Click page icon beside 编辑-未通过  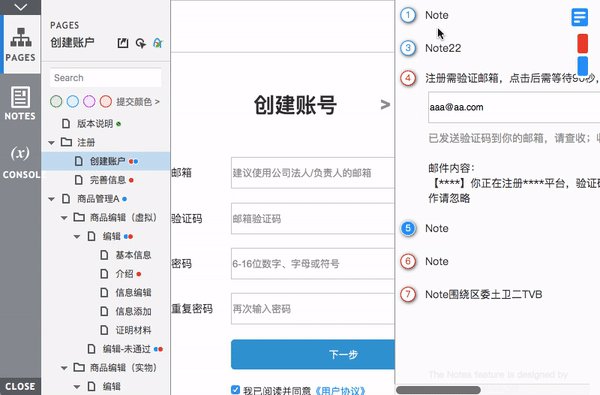click(x=91, y=349)
